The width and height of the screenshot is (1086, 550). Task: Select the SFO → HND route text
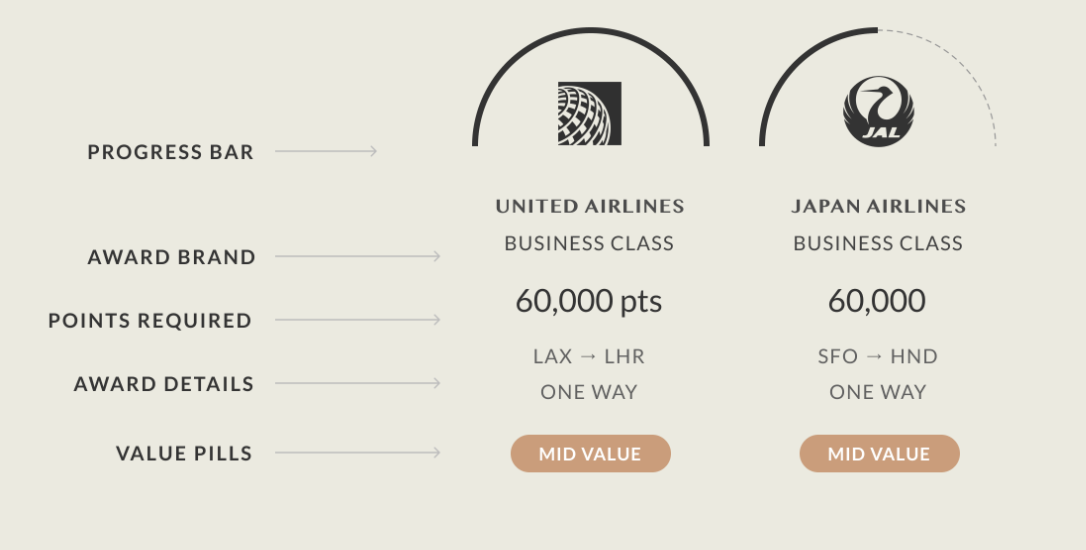878,356
